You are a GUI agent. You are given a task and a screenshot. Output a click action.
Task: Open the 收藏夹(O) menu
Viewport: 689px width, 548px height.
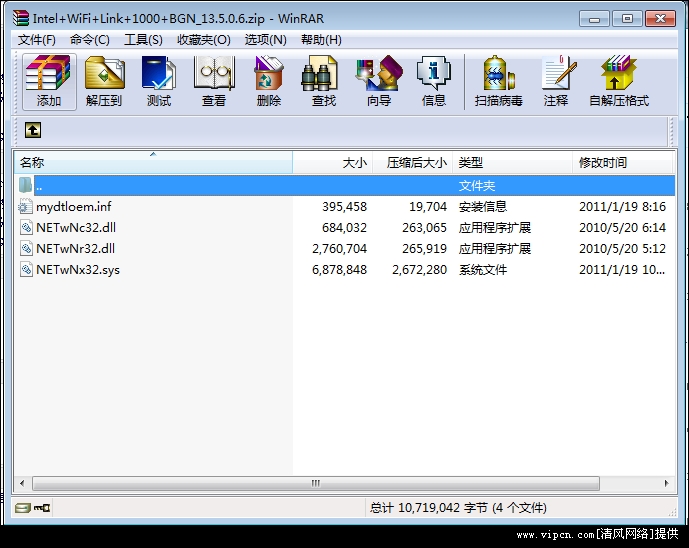click(x=203, y=40)
